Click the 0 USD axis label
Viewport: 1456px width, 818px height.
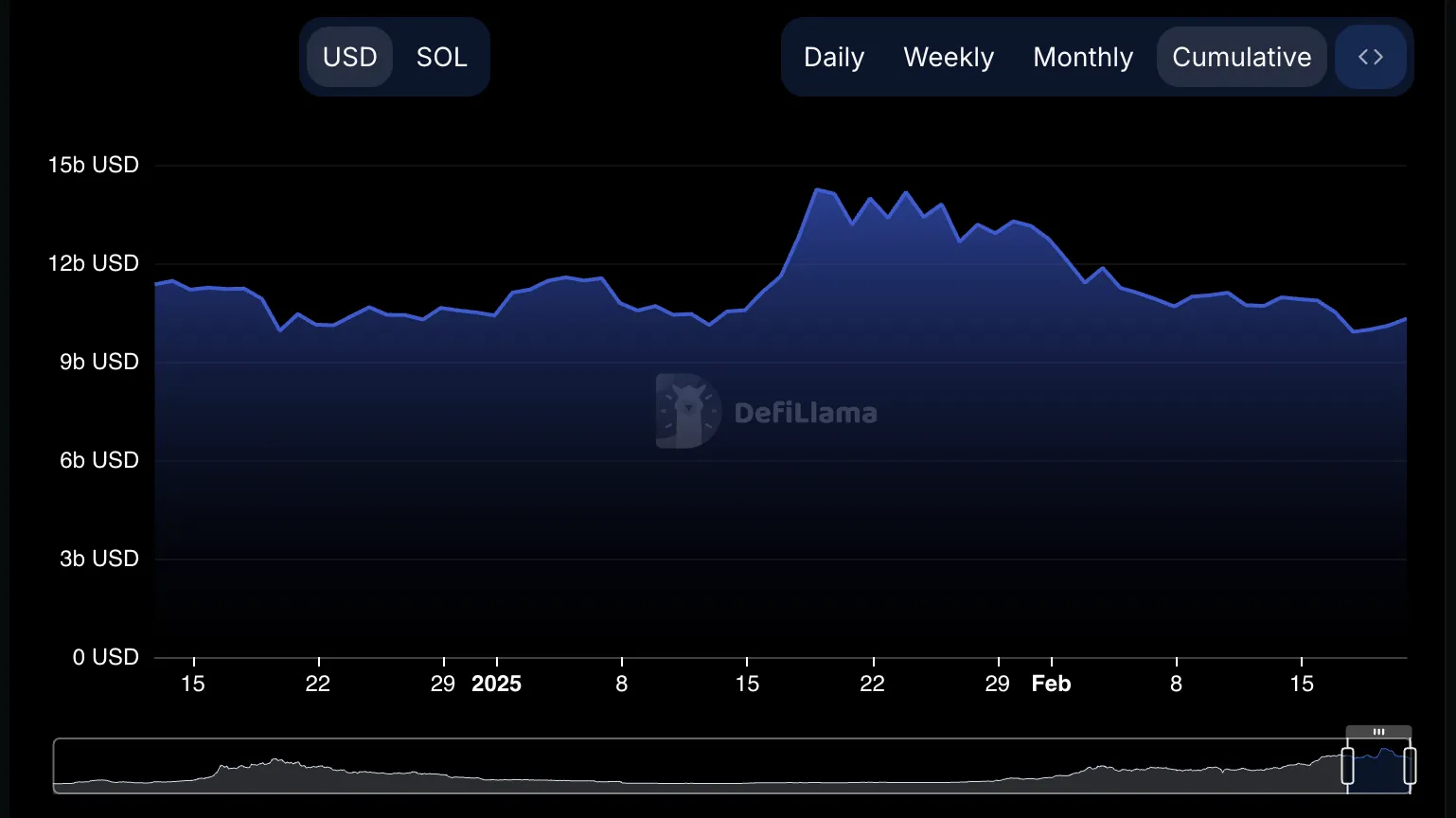coord(106,657)
